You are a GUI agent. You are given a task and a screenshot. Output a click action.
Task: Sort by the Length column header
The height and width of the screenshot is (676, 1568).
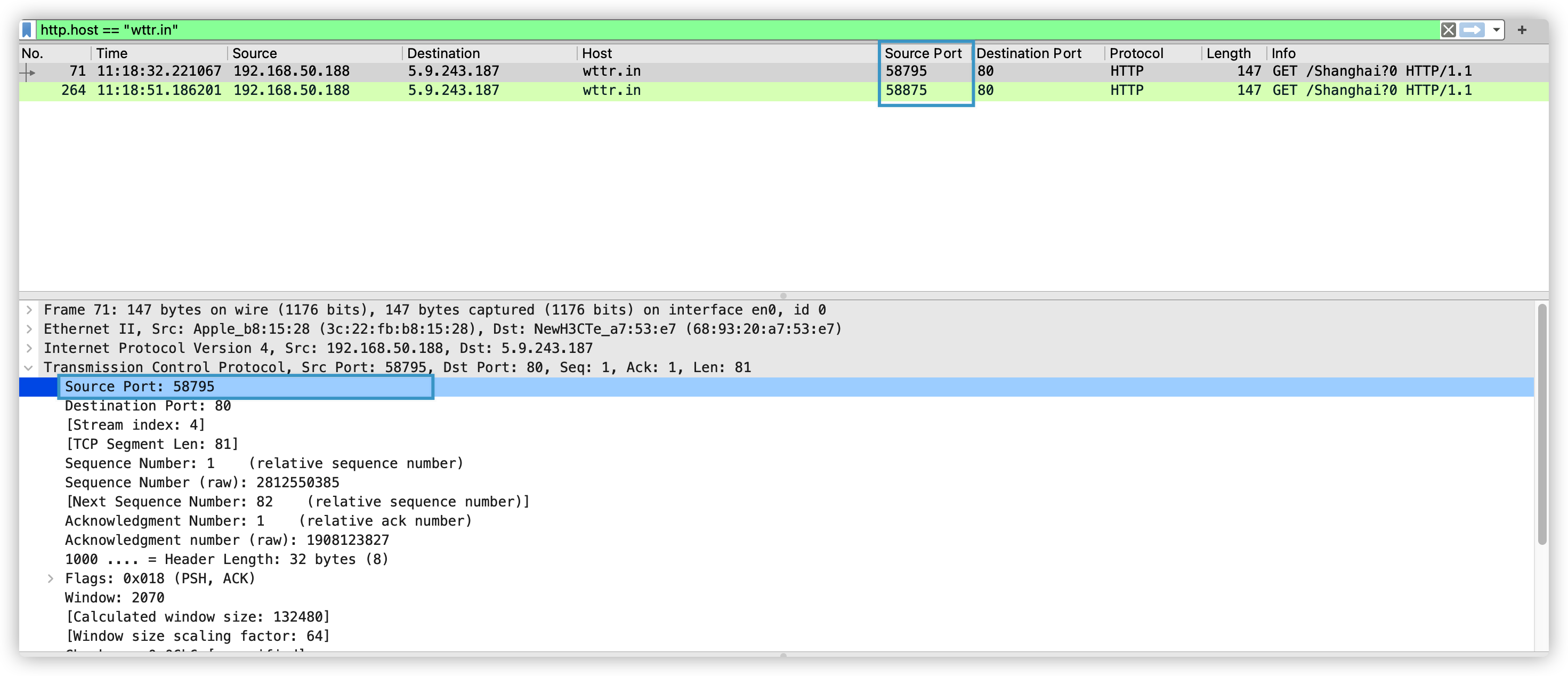(x=1234, y=53)
